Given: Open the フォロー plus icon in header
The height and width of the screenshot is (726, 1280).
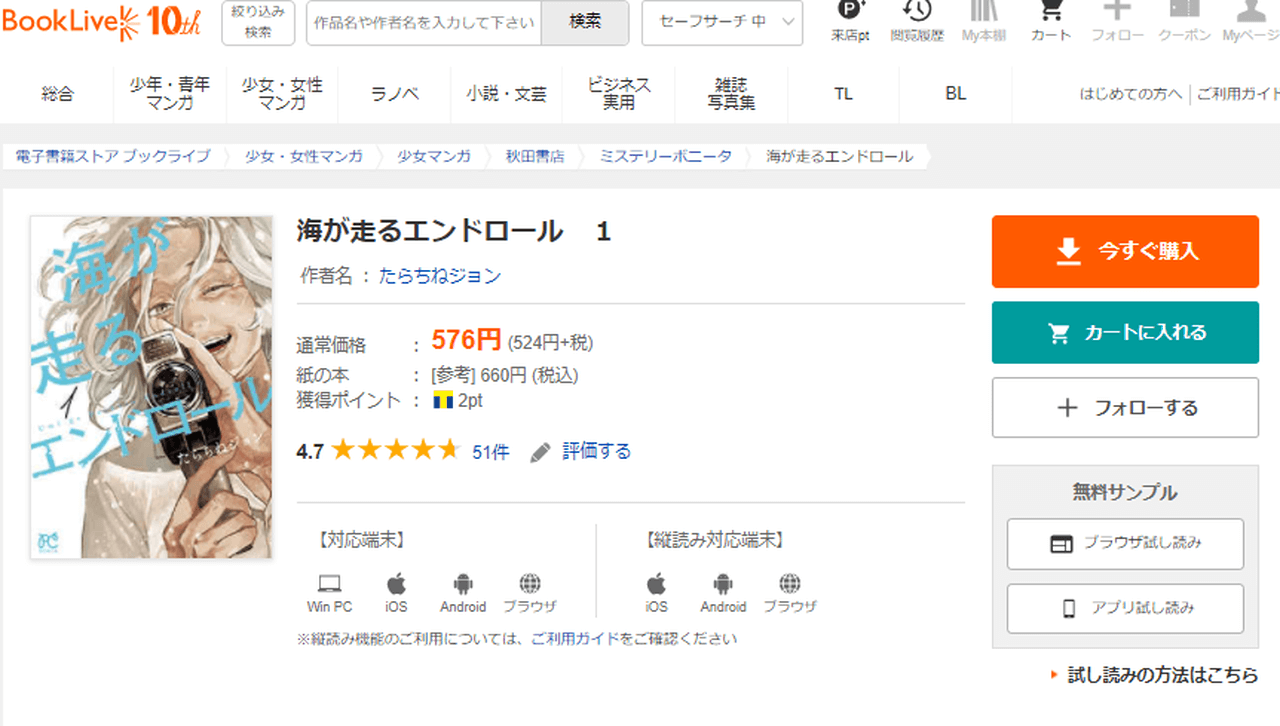Looking at the screenshot, I should pos(1117,14).
